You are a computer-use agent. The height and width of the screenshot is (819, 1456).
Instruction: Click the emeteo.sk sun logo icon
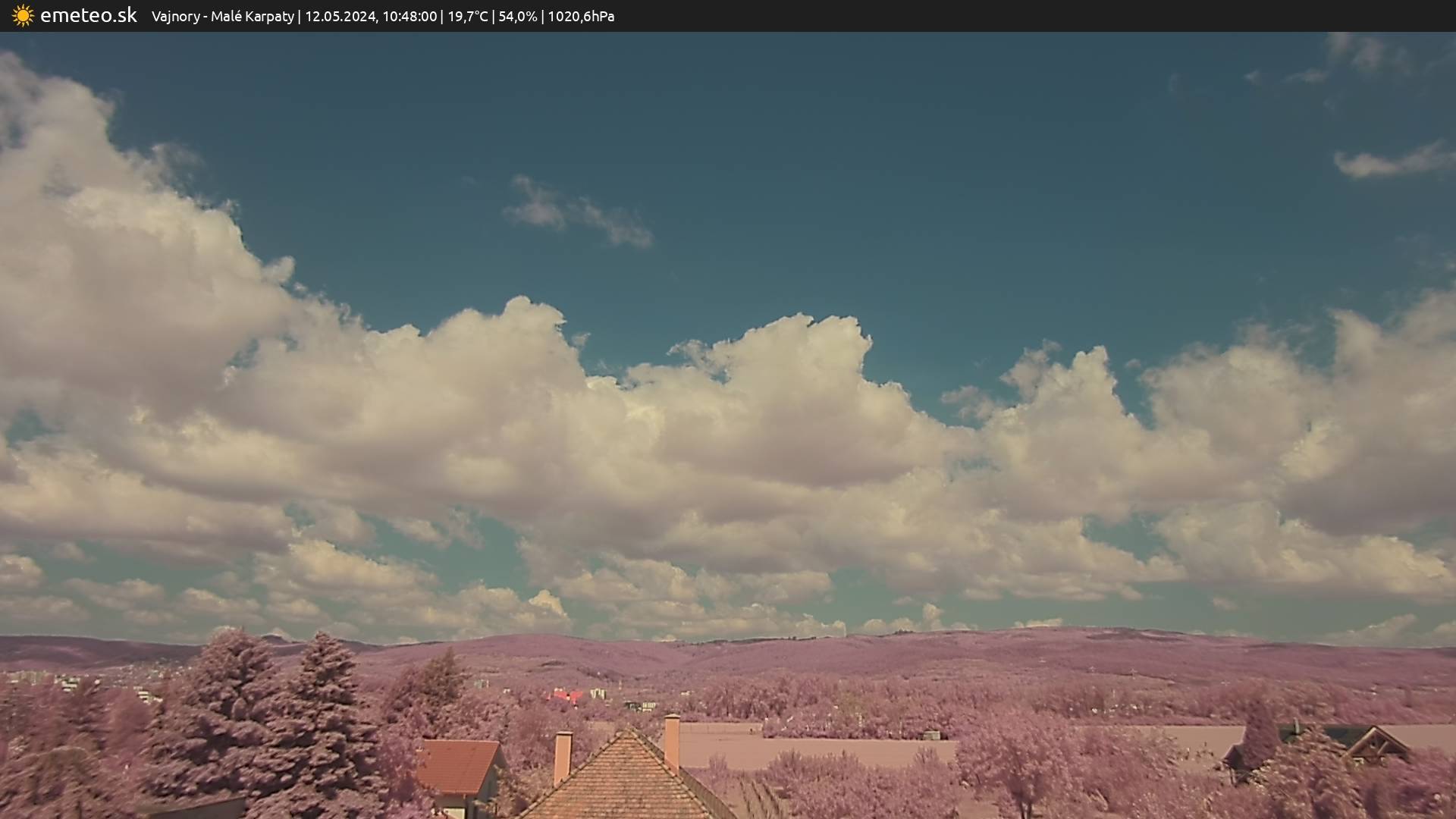point(23,15)
